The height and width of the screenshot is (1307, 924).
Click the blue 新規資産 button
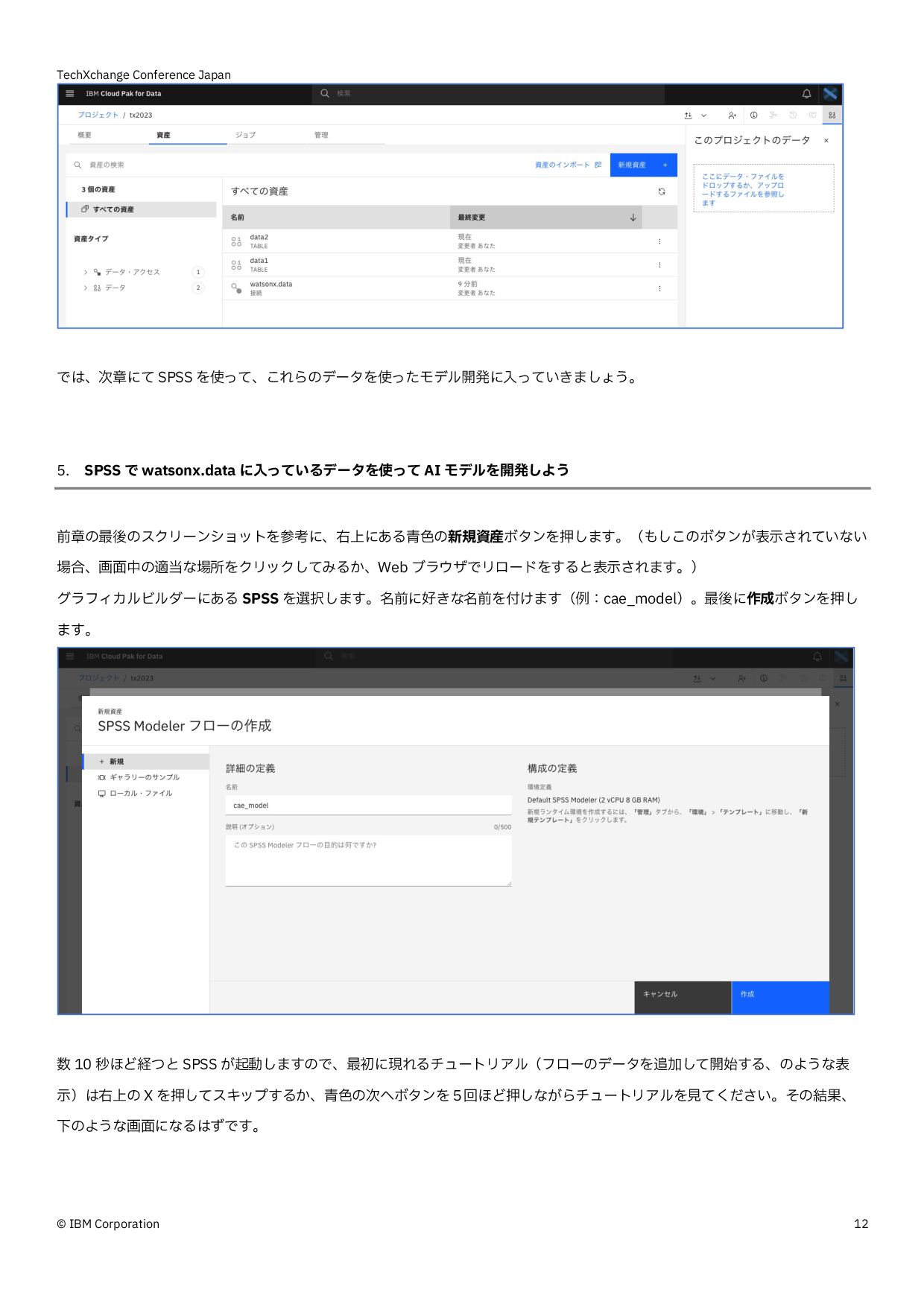[643, 165]
